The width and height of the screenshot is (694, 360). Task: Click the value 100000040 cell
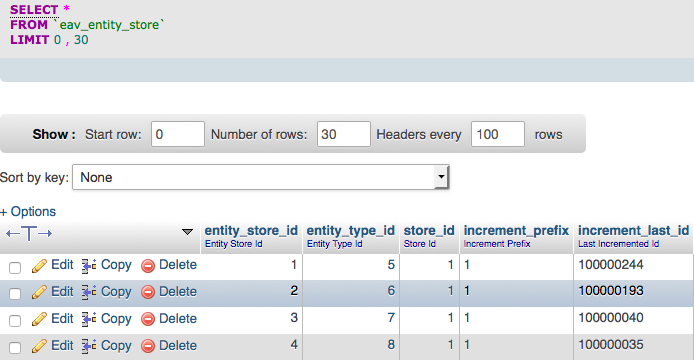pos(611,318)
